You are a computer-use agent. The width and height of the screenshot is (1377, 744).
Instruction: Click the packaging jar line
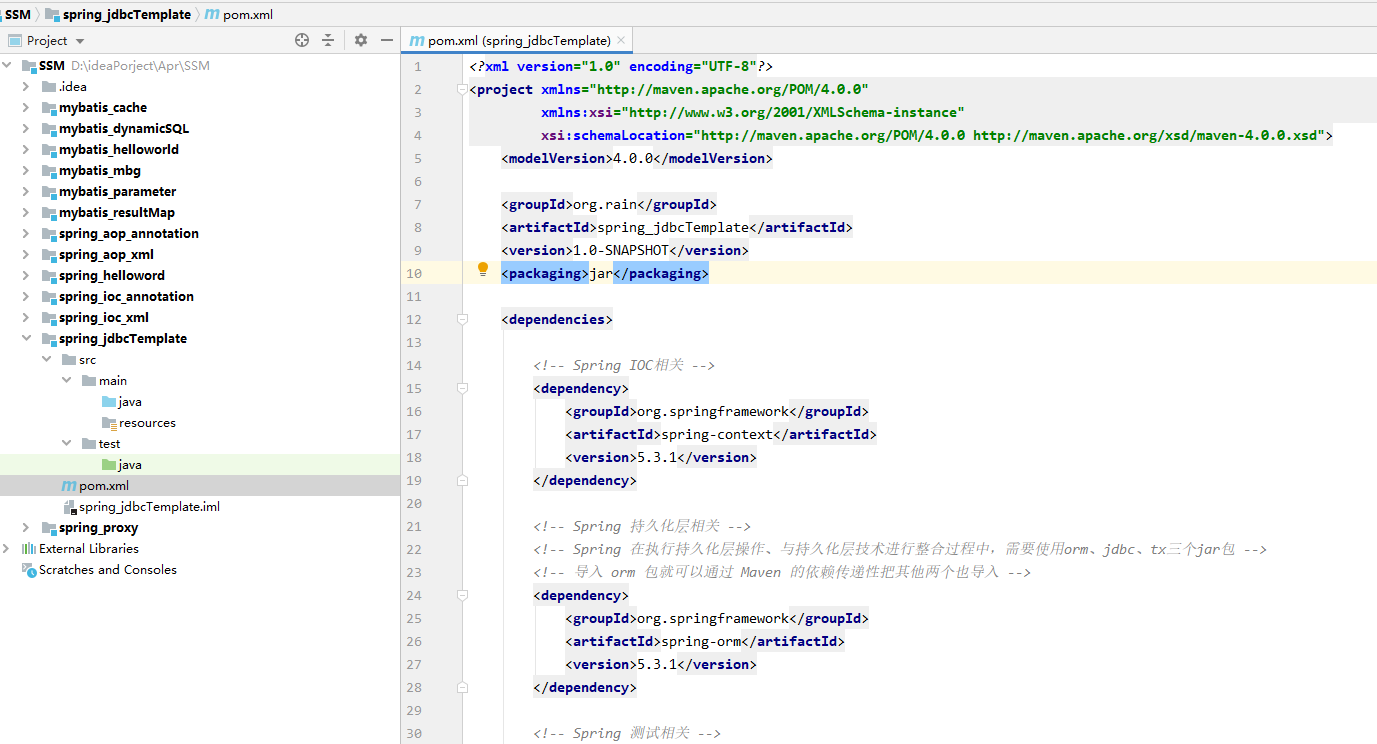click(x=605, y=273)
